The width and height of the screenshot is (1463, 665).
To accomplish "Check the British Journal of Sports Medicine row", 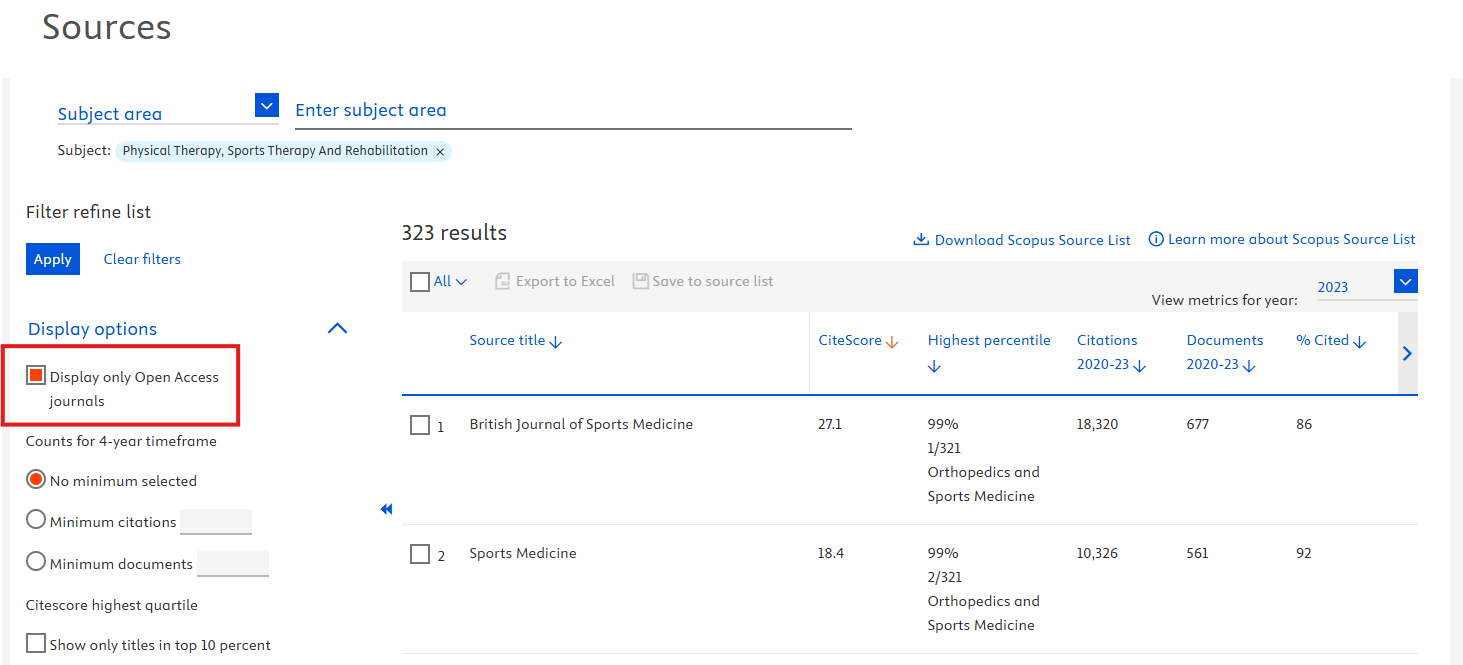I will click(420, 426).
